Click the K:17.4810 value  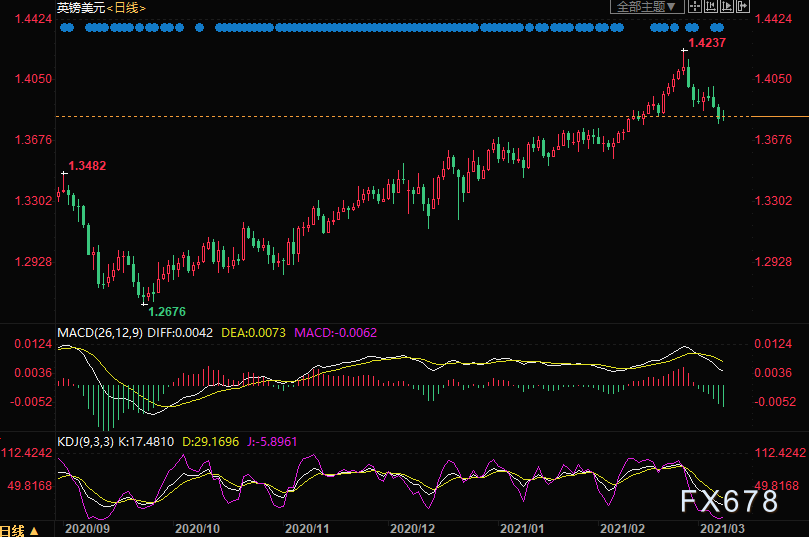click(146, 442)
